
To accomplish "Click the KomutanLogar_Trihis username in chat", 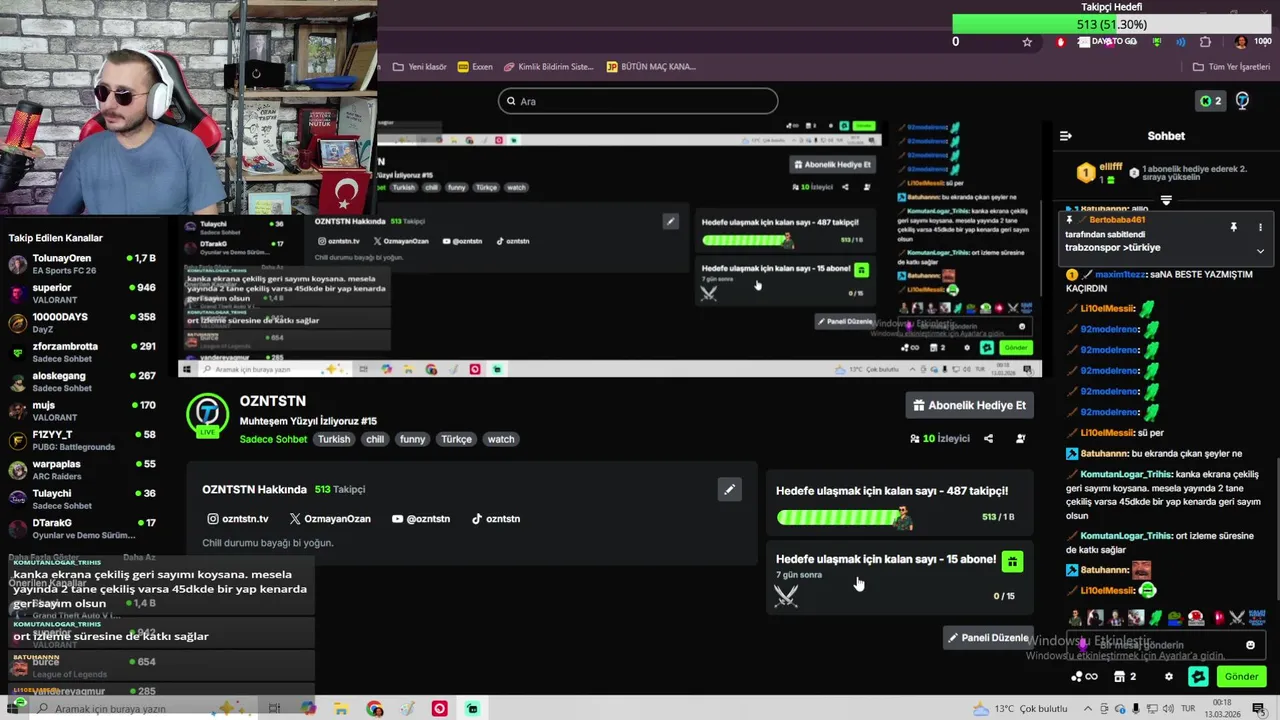I will pyautogui.click(x=1126, y=473).
